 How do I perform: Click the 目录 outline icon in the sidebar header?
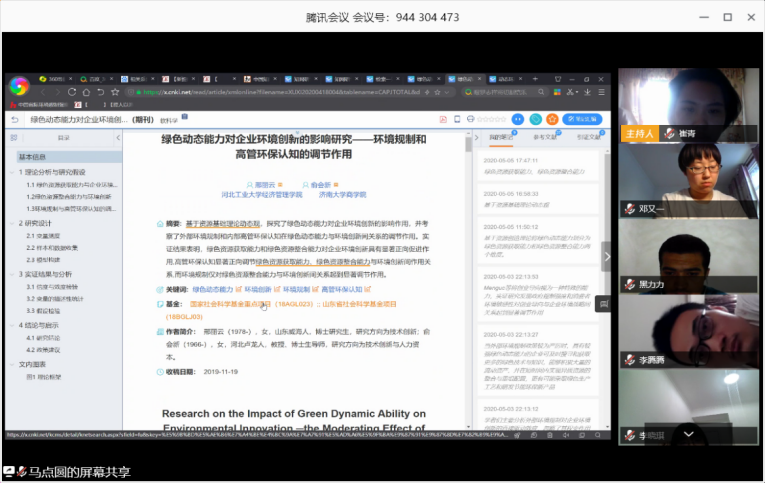pyautogui.click(x=14, y=138)
